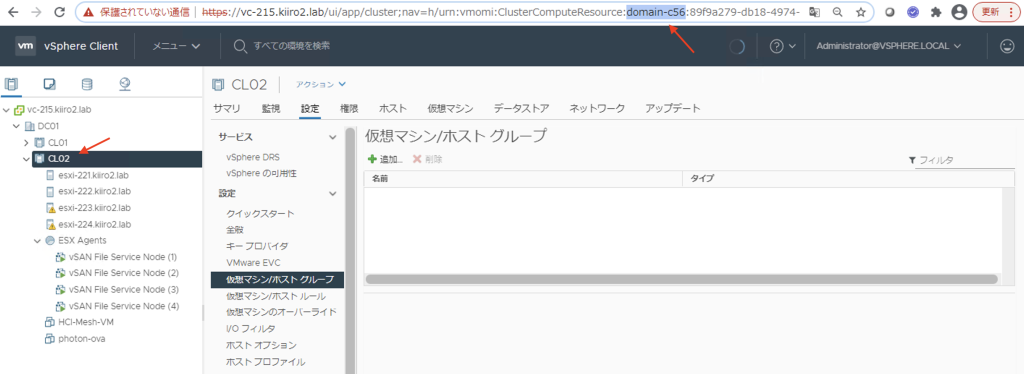
Task: Bookmark this page with star icon
Action: click(861, 12)
